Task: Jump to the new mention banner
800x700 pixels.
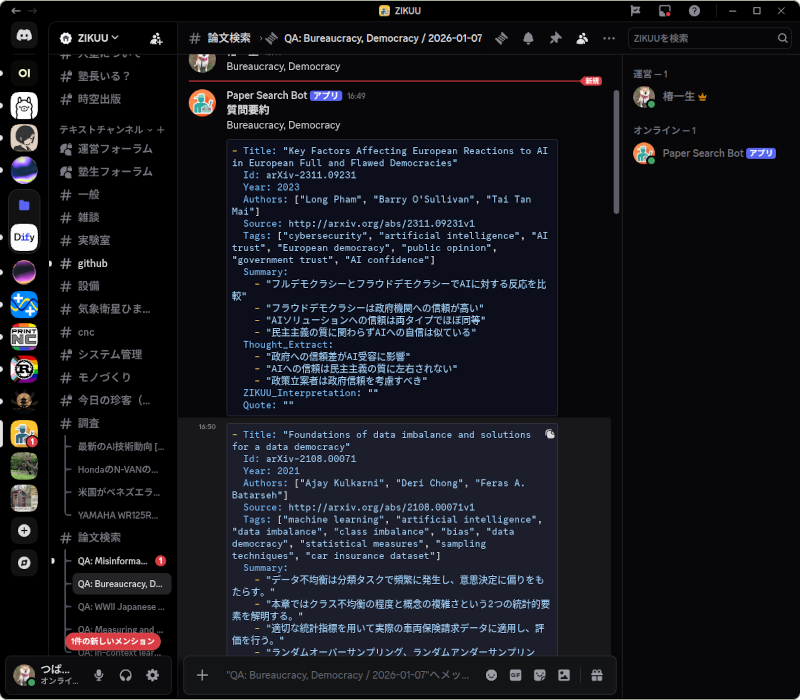Action: pos(113,641)
